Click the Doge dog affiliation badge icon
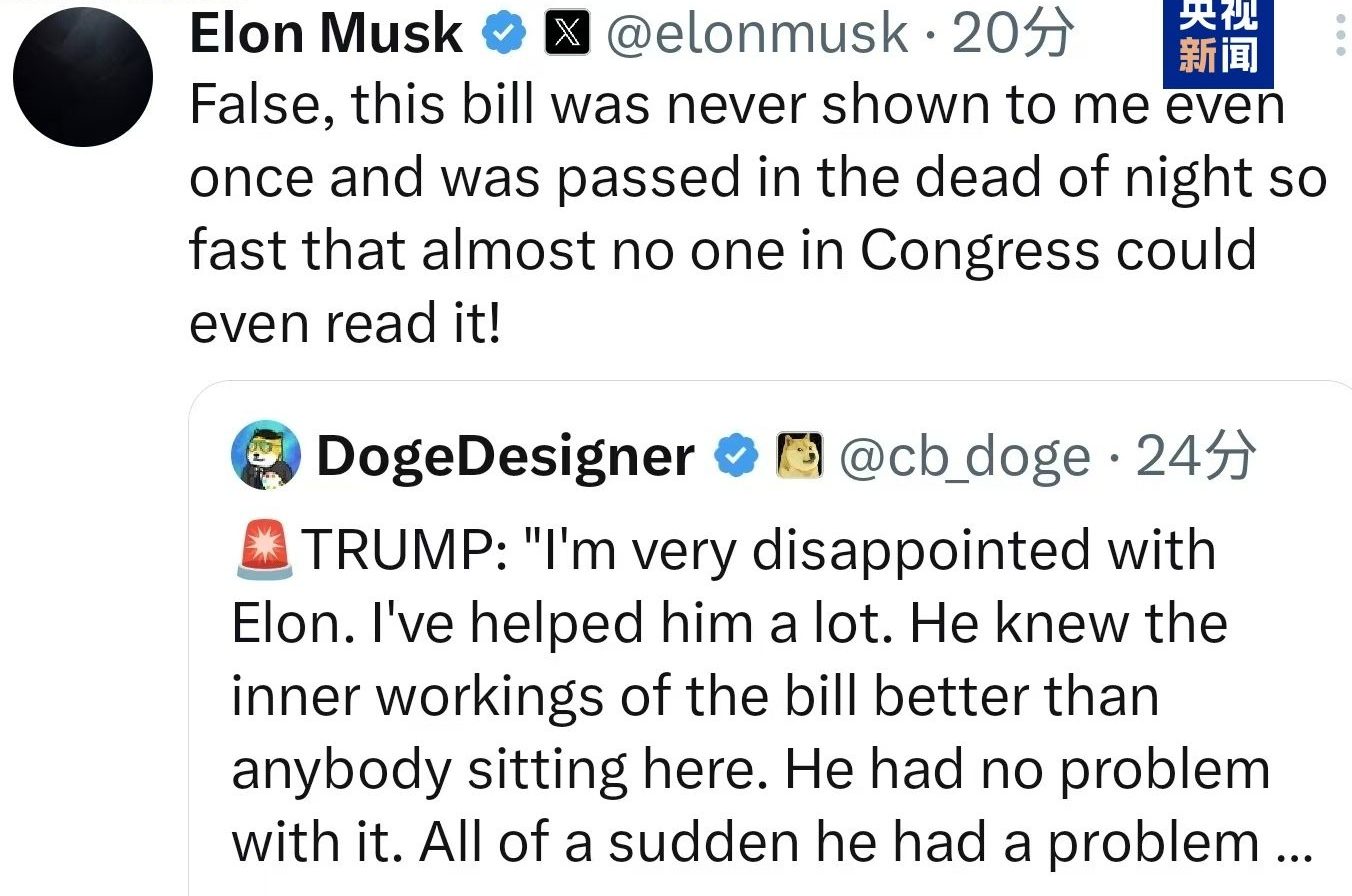The image size is (1352, 896). (x=800, y=458)
